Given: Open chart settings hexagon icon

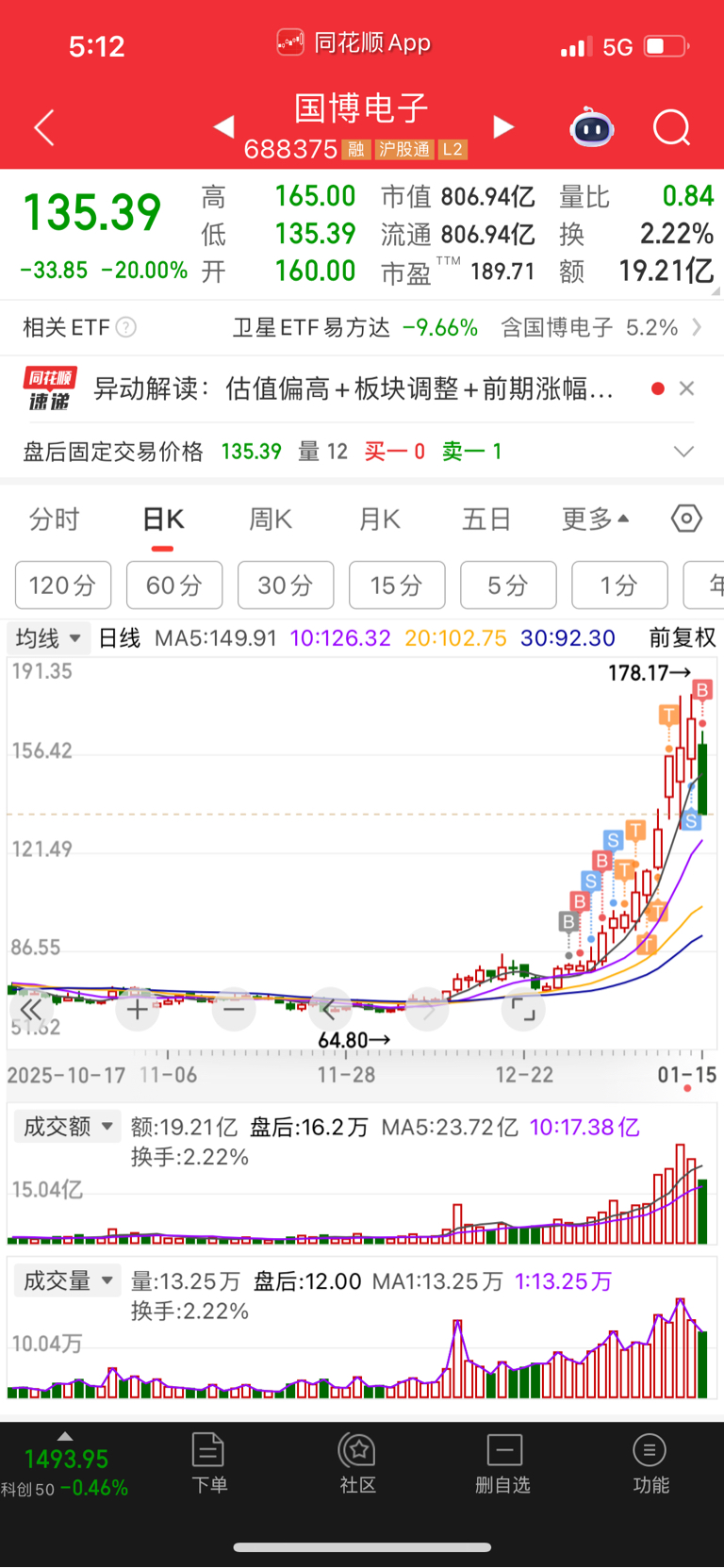Looking at the screenshot, I should click(x=686, y=519).
